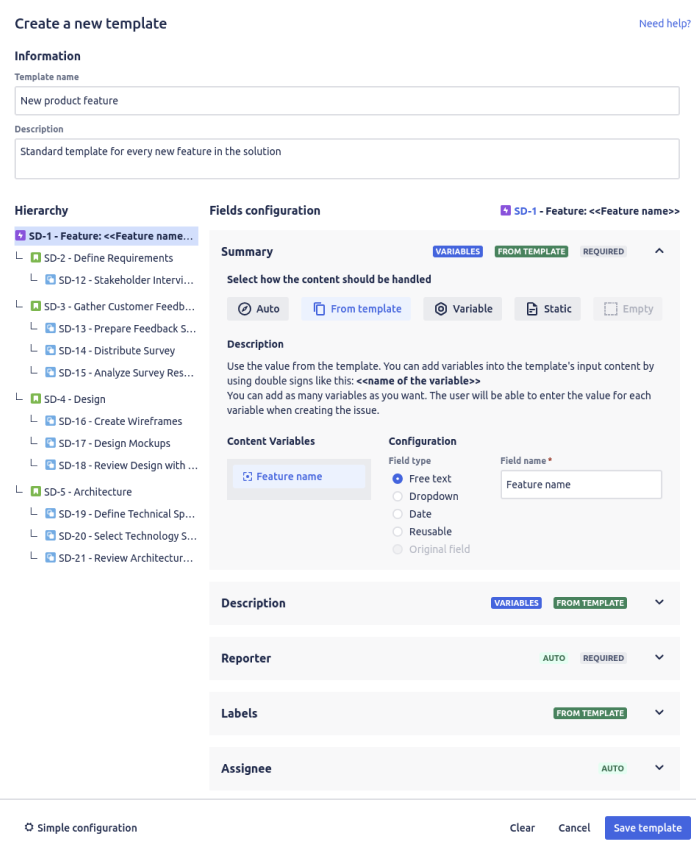Click the hexagon icon on Variable option
The width and height of the screenshot is (696, 850).
[x=441, y=309]
